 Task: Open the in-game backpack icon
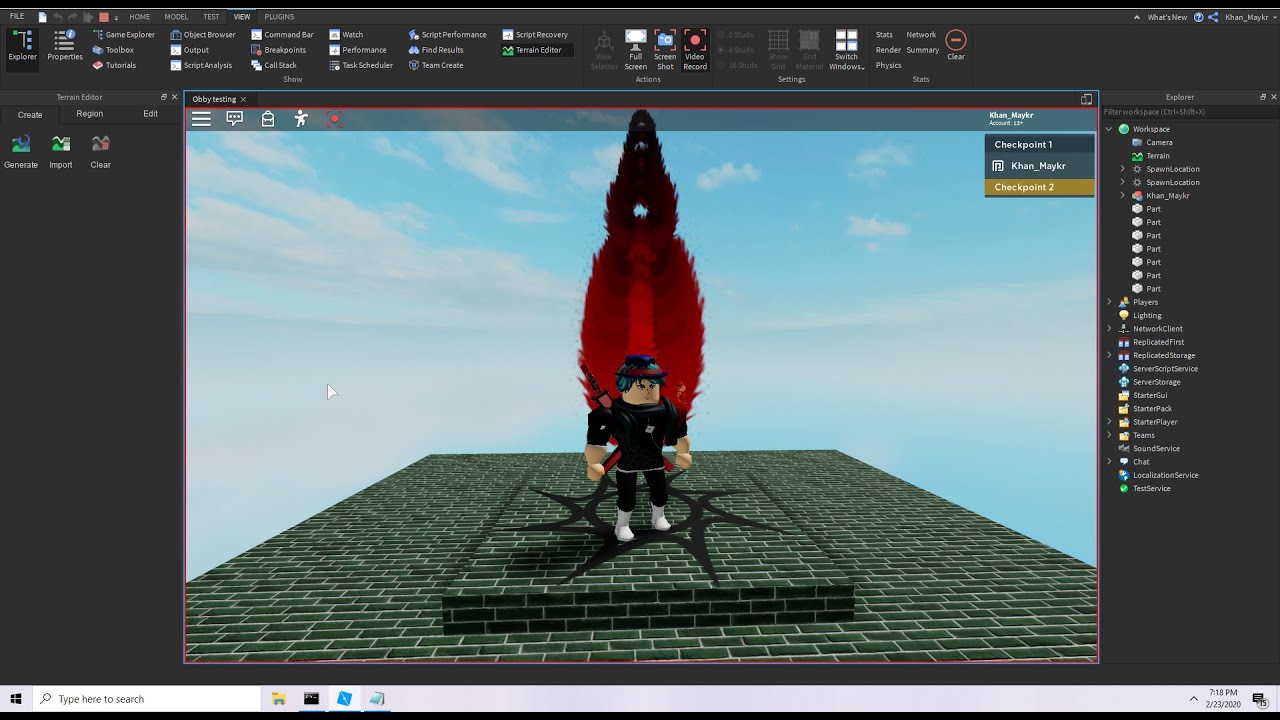coord(268,119)
